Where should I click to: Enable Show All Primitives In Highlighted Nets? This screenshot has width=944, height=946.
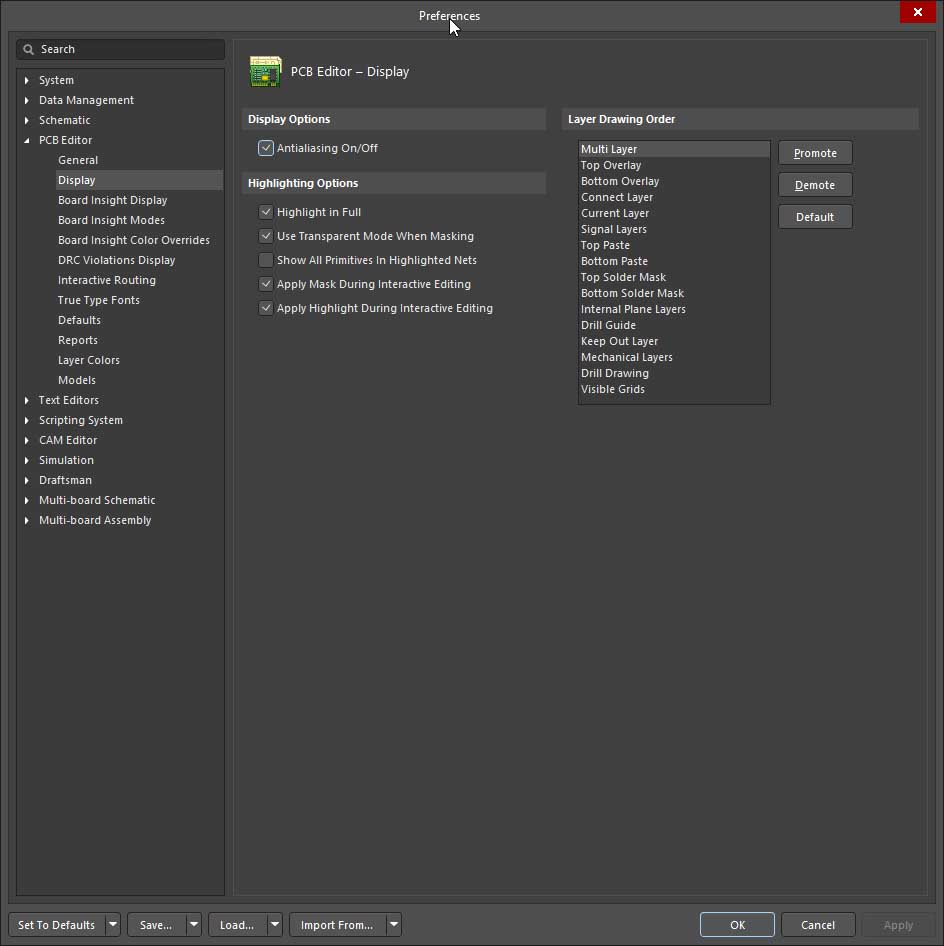266,260
